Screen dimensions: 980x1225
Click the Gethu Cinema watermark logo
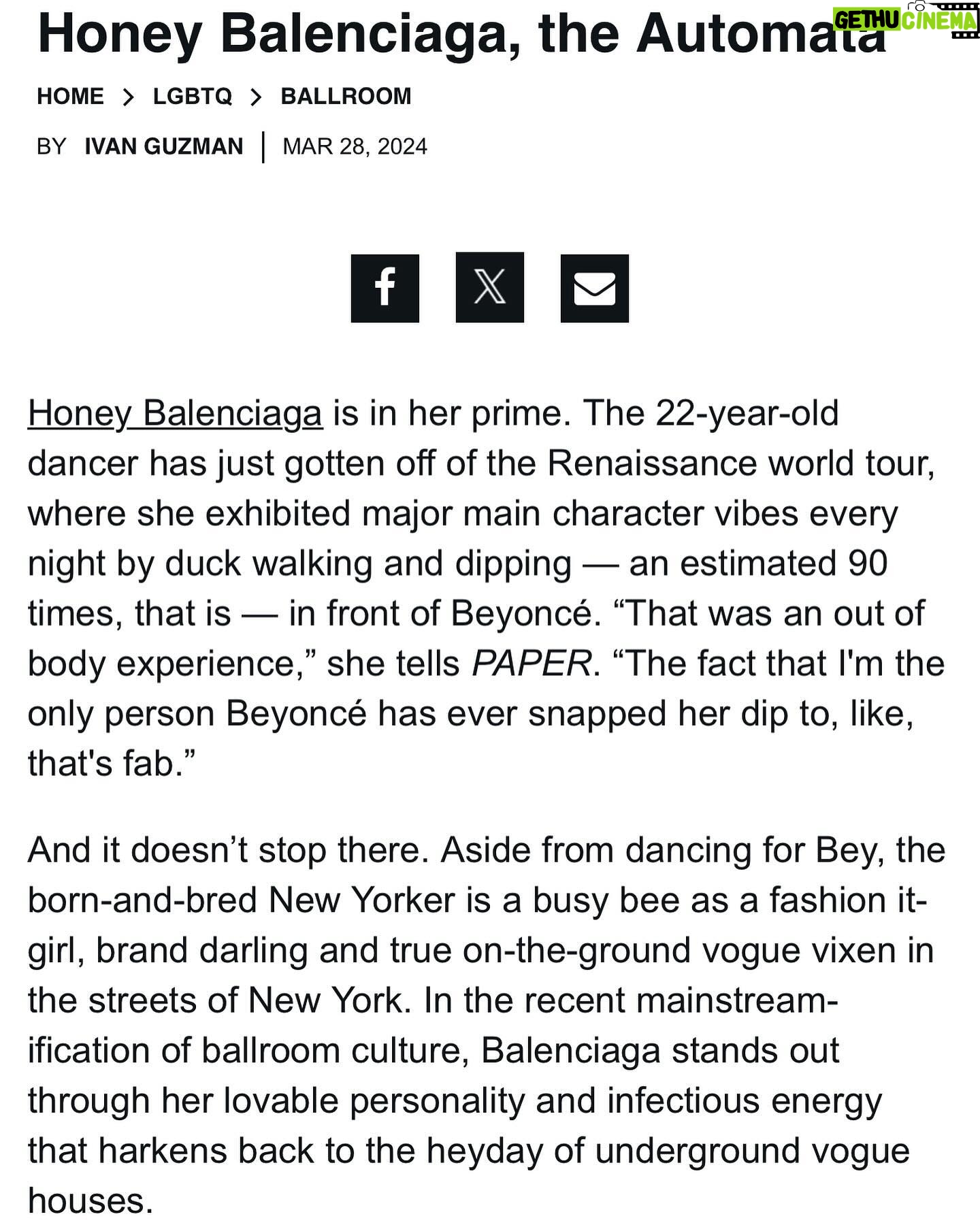click(x=905, y=20)
